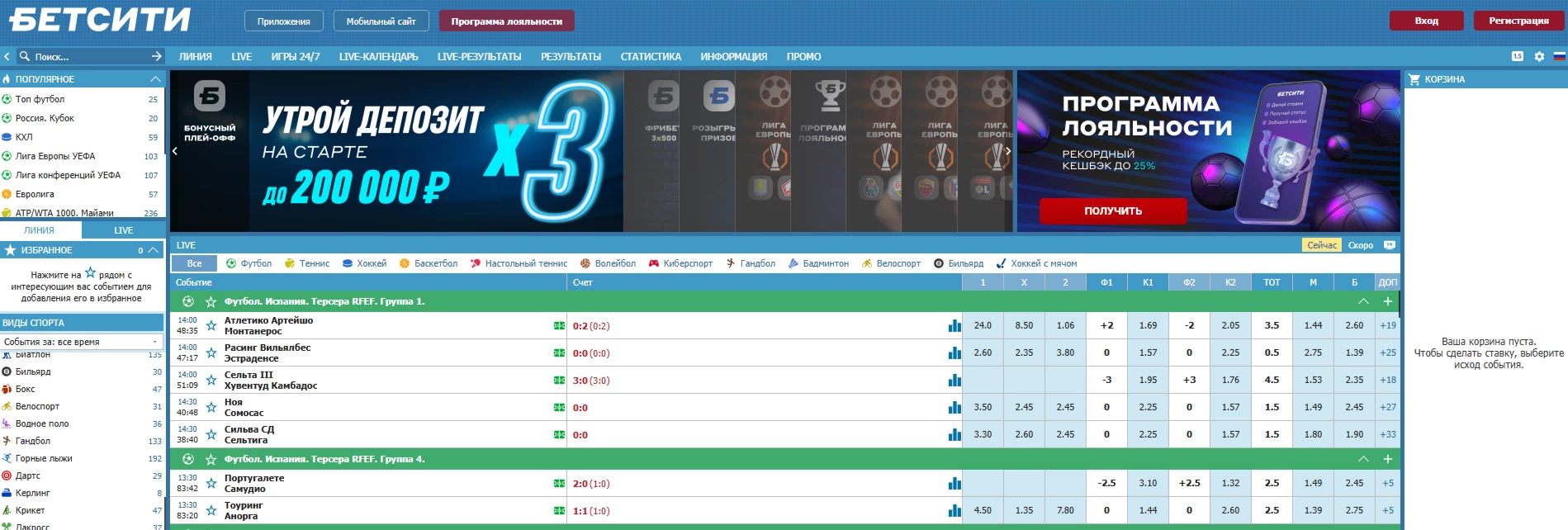Click the soccer ball icon in Группа 1 header

pos(188,301)
